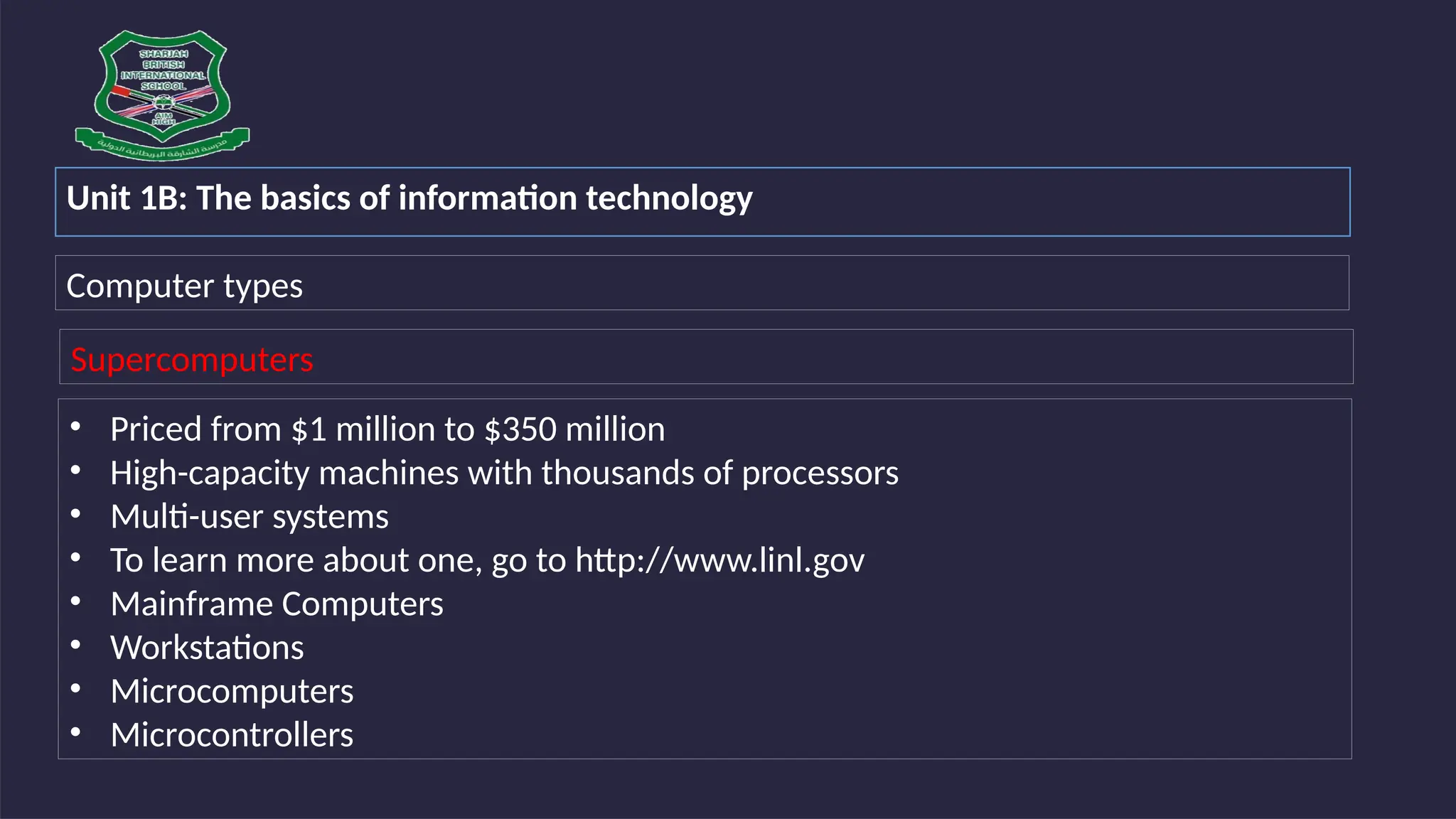Image resolution: width=1456 pixels, height=819 pixels.
Task: Select the Microcomputers list item
Action: click(x=232, y=692)
